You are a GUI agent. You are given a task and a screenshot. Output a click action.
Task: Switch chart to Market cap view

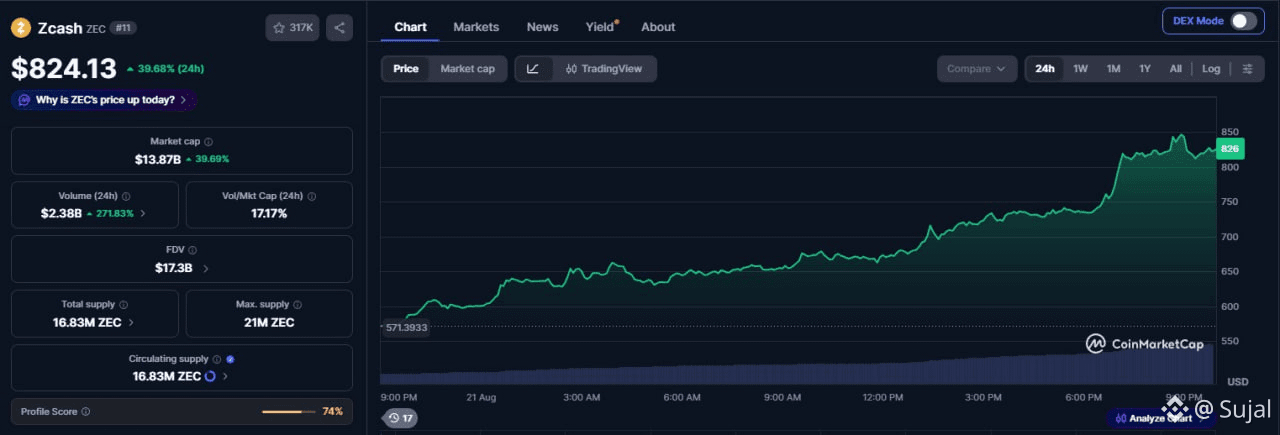click(x=467, y=69)
